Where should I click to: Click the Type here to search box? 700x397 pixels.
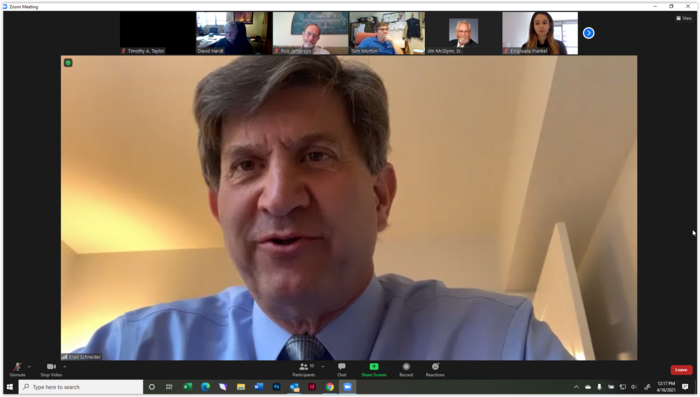tap(81, 387)
